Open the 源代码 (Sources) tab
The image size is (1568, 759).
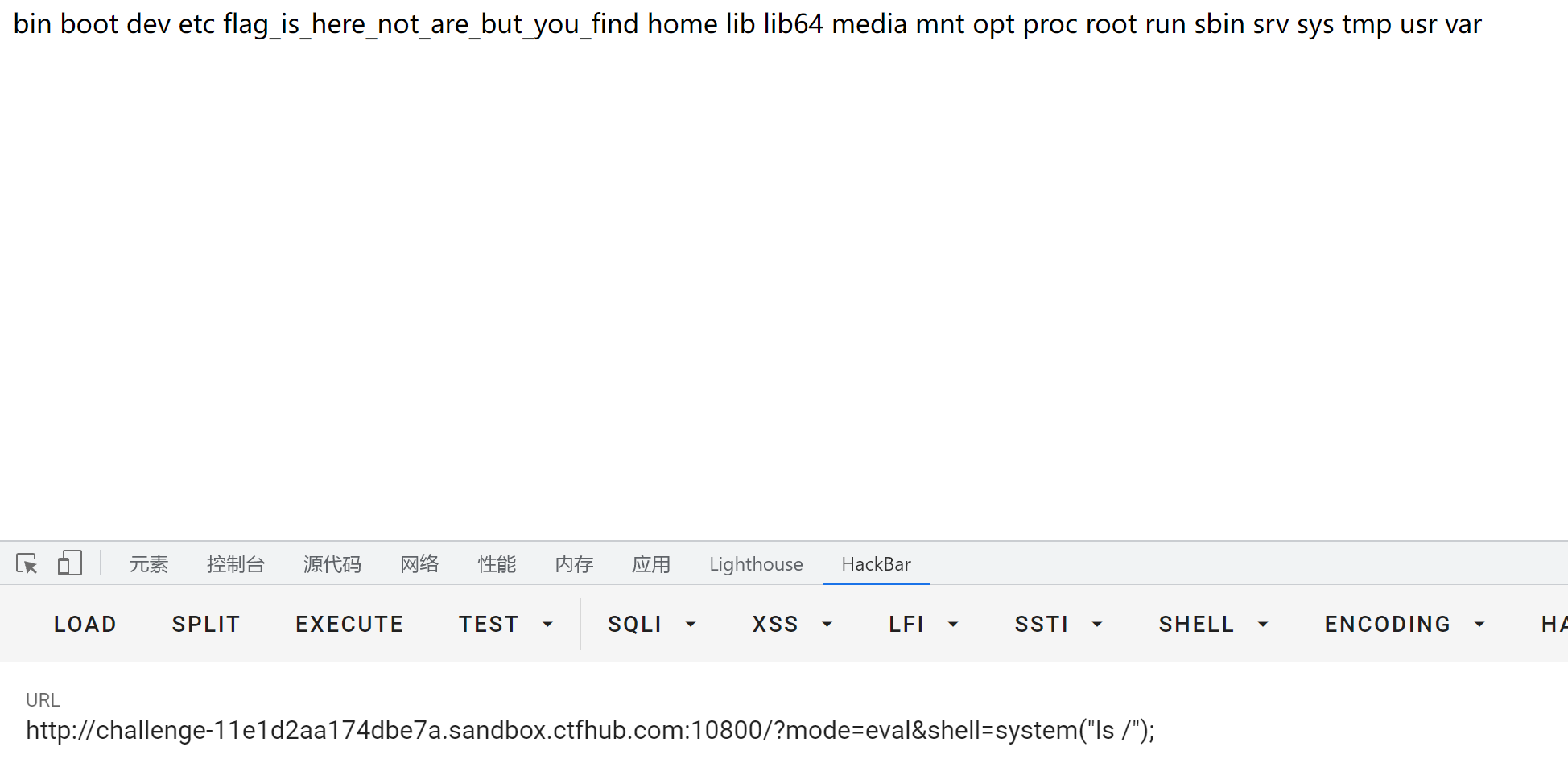pyautogui.click(x=332, y=564)
